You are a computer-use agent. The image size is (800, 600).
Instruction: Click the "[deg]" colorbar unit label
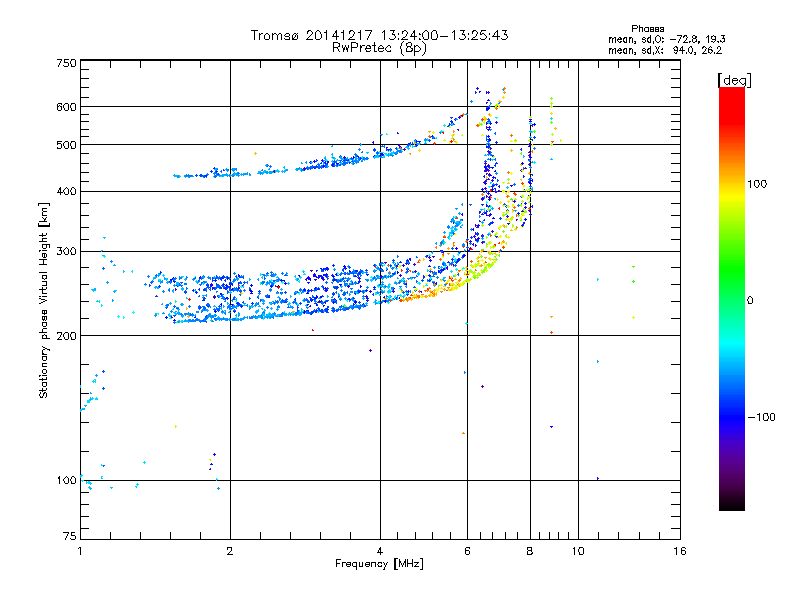point(734,80)
